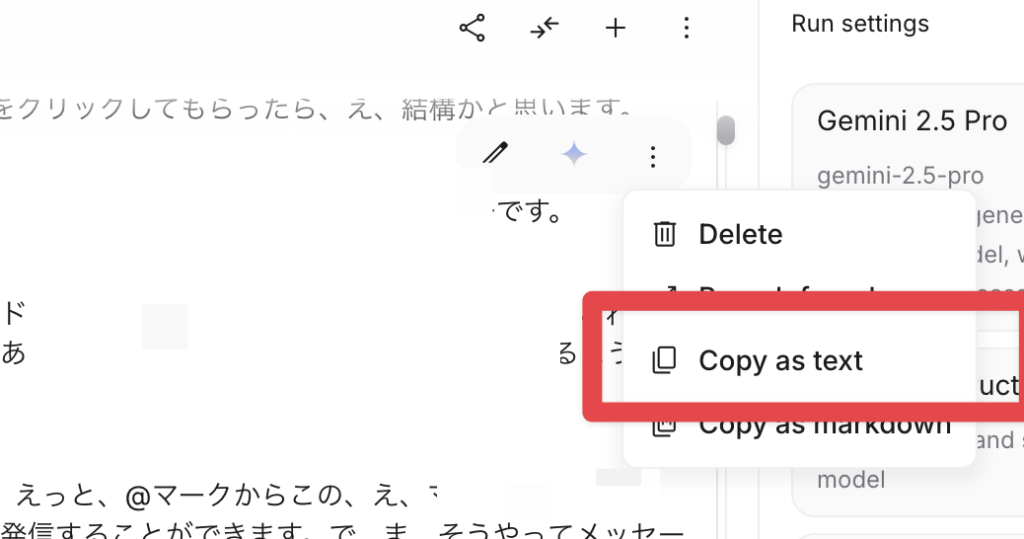This screenshot has width=1024, height=539.
Task: Click the trash can icon beside Delete
Action: pyautogui.click(x=664, y=235)
